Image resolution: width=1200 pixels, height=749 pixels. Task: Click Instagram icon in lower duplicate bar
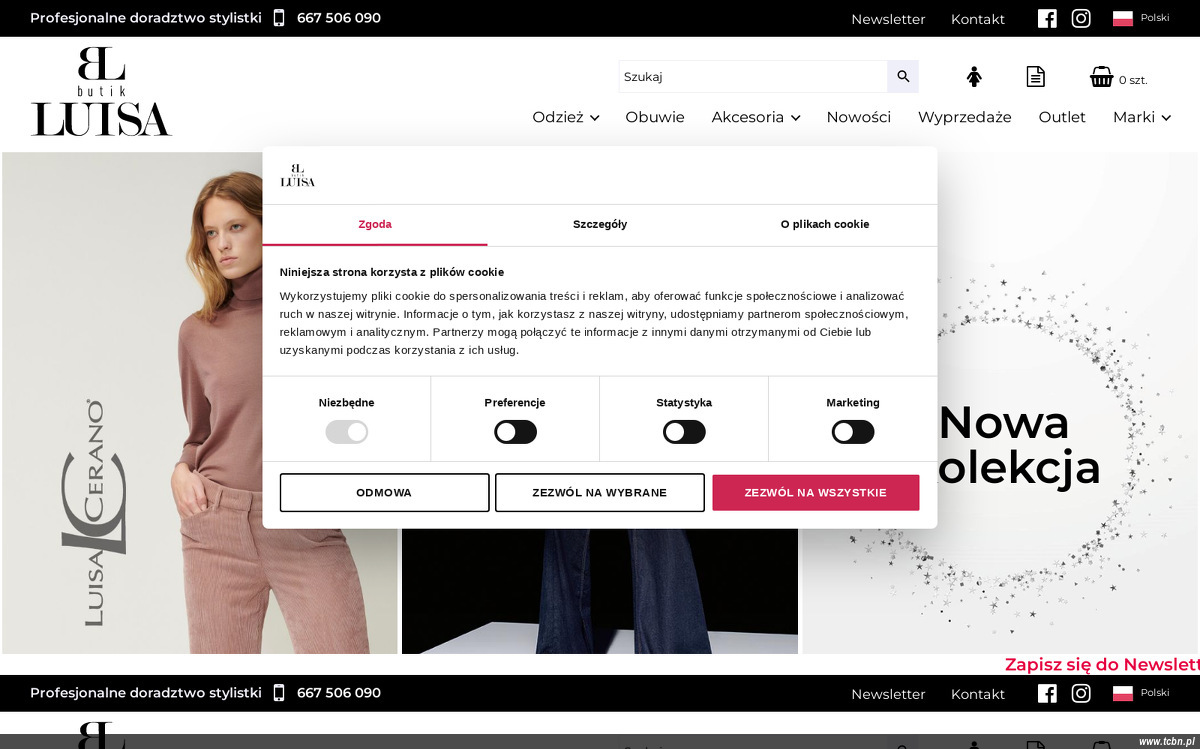pyautogui.click(x=1081, y=693)
